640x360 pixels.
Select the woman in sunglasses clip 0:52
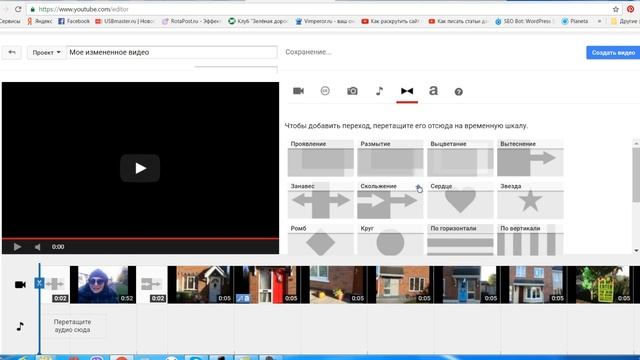tap(103, 284)
